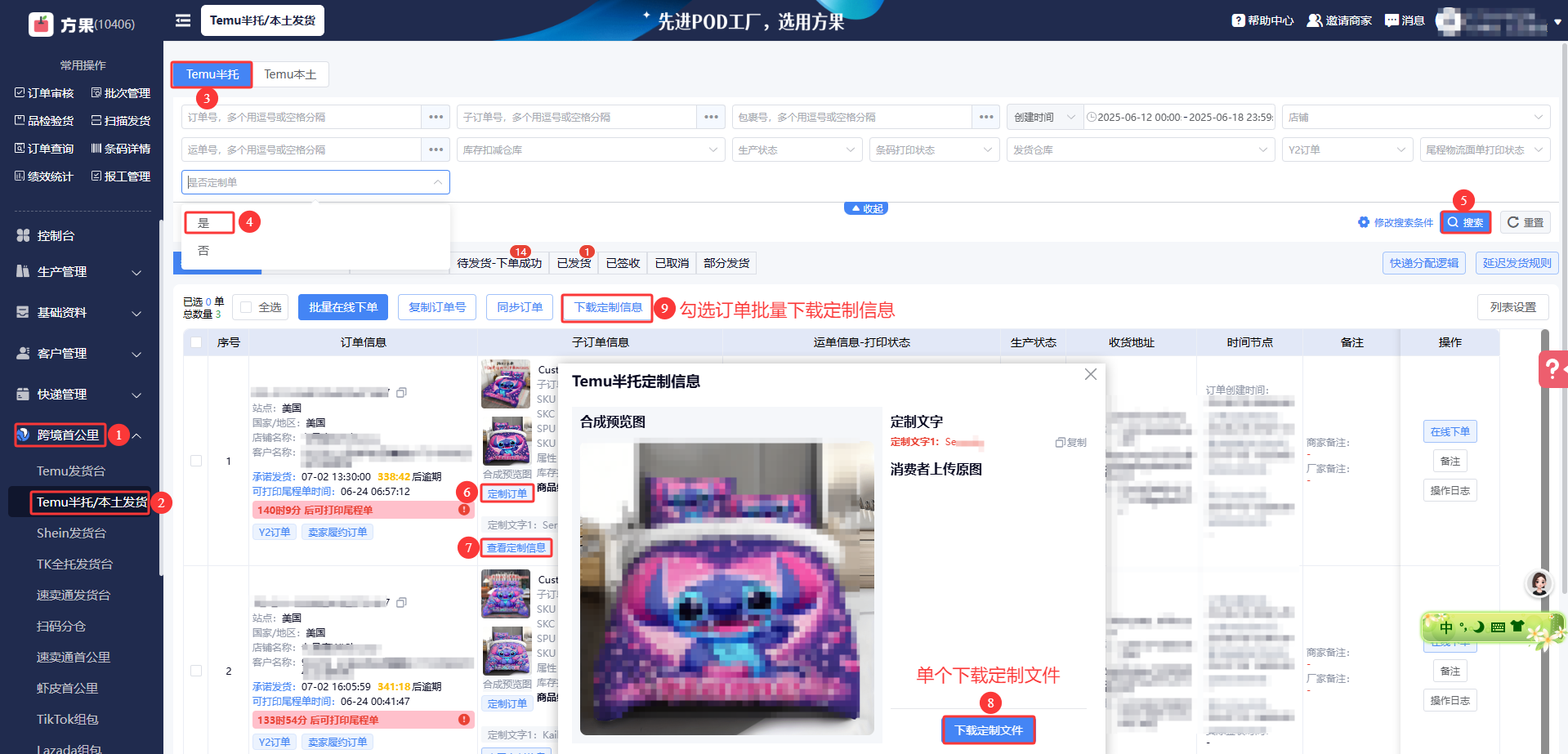This screenshot has width=1568, height=754.
Task: Open 订单审核 shortcut in sidebar
Action: 44,93
